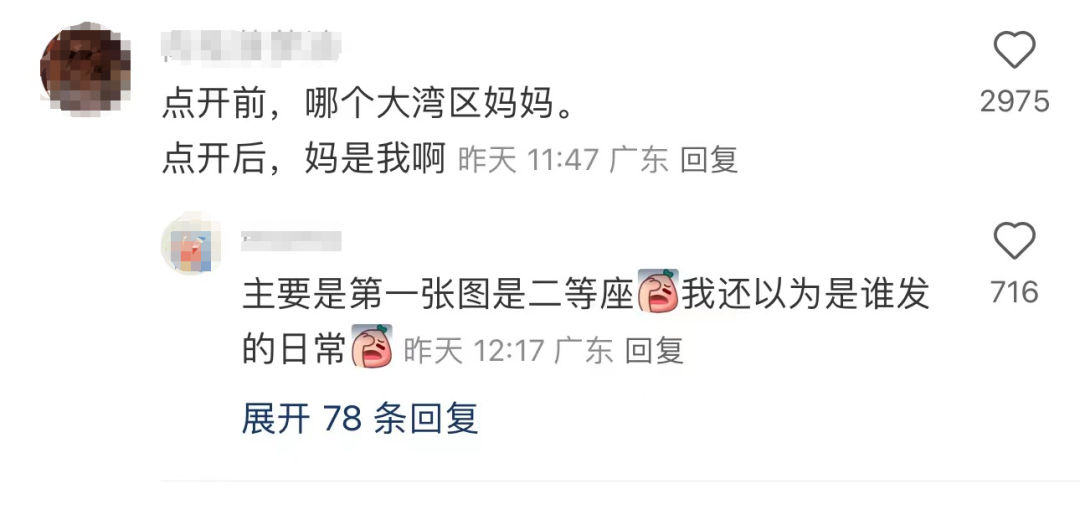This screenshot has width=1080, height=520.
Task: Open the top commenter's pixelated avatar
Action: 85,68
